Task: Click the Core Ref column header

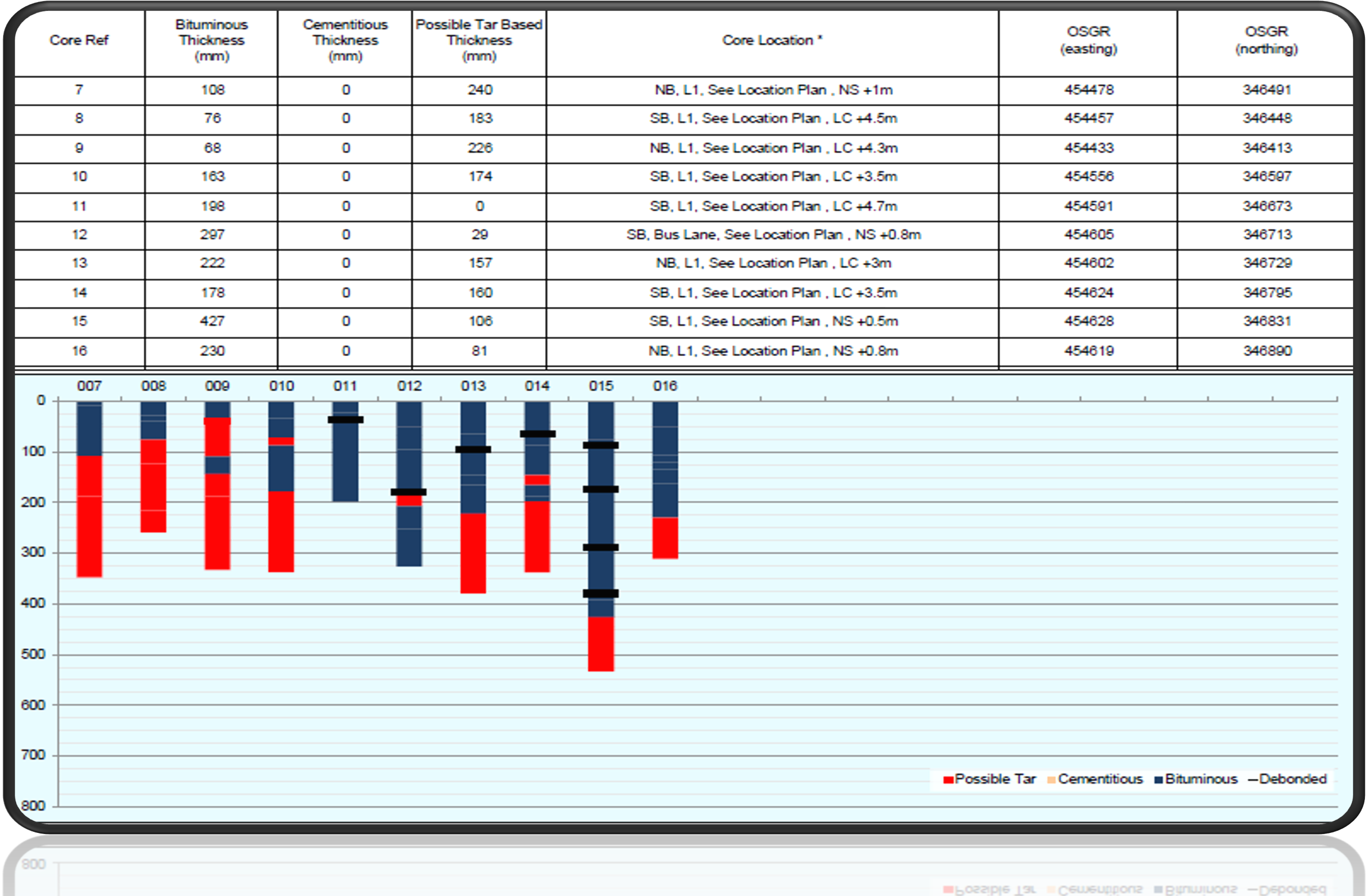Action: (79, 40)
